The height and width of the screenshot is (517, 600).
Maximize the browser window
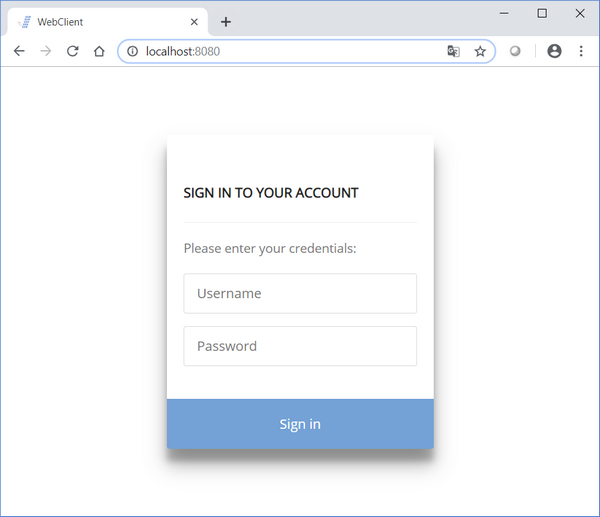542,13
